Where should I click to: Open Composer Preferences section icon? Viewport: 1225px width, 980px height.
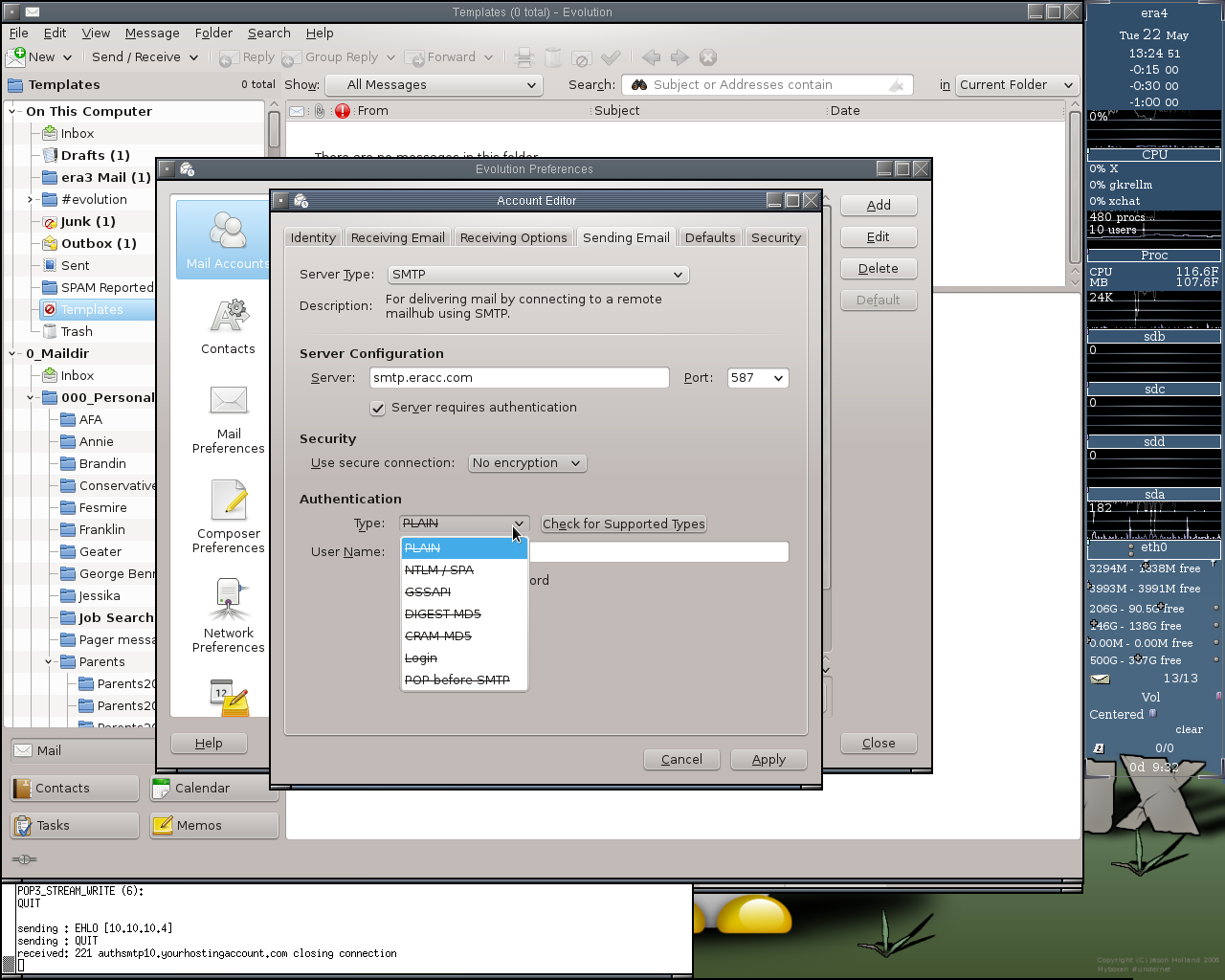[x=229, y=500]
